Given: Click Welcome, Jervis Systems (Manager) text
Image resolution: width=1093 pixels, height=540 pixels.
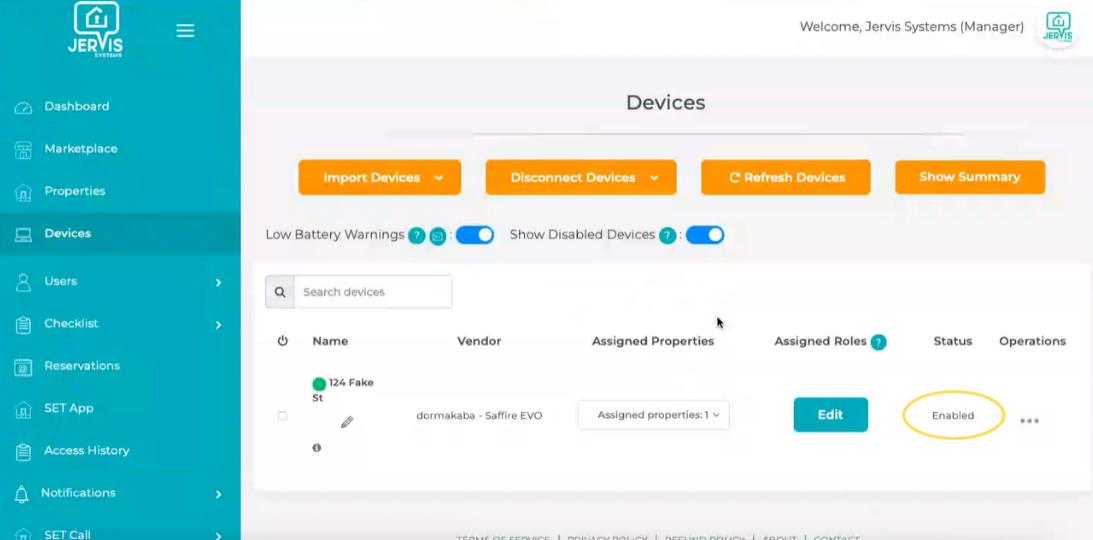Looking at the screenshot, I should [912, 26].
